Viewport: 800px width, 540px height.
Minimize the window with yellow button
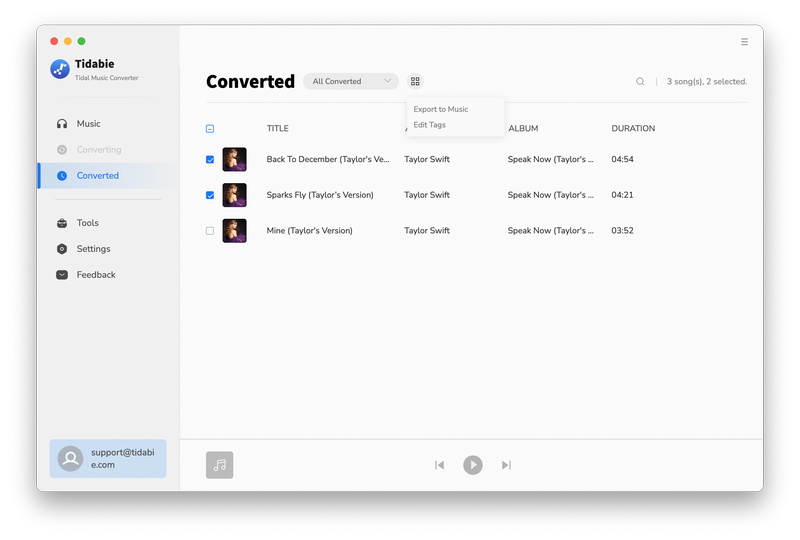coord(68,41)
